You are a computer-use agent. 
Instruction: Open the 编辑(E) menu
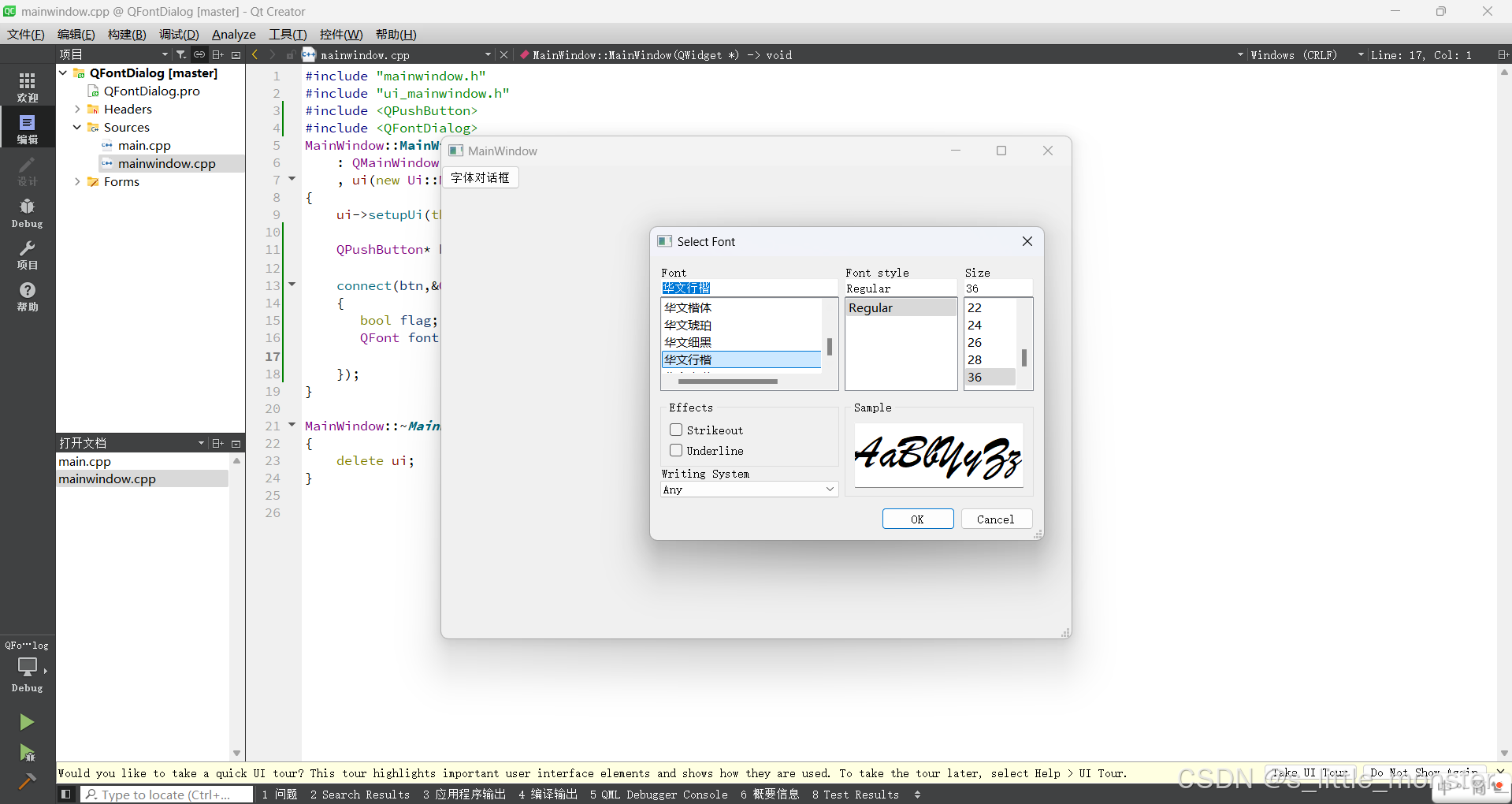coord(76,34)
